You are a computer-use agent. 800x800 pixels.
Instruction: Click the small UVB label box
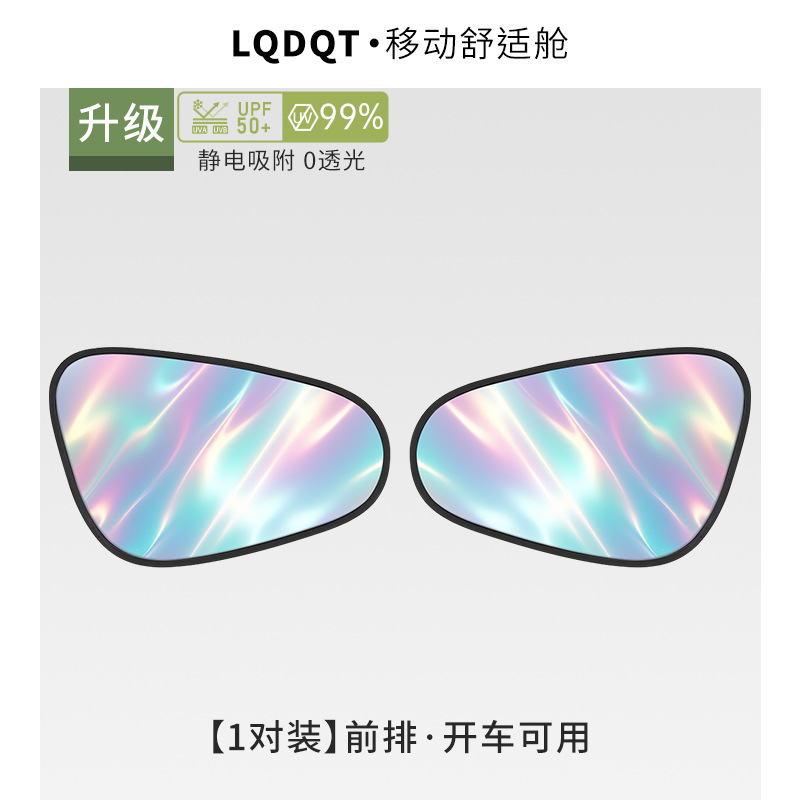click(x=220, y=130)
